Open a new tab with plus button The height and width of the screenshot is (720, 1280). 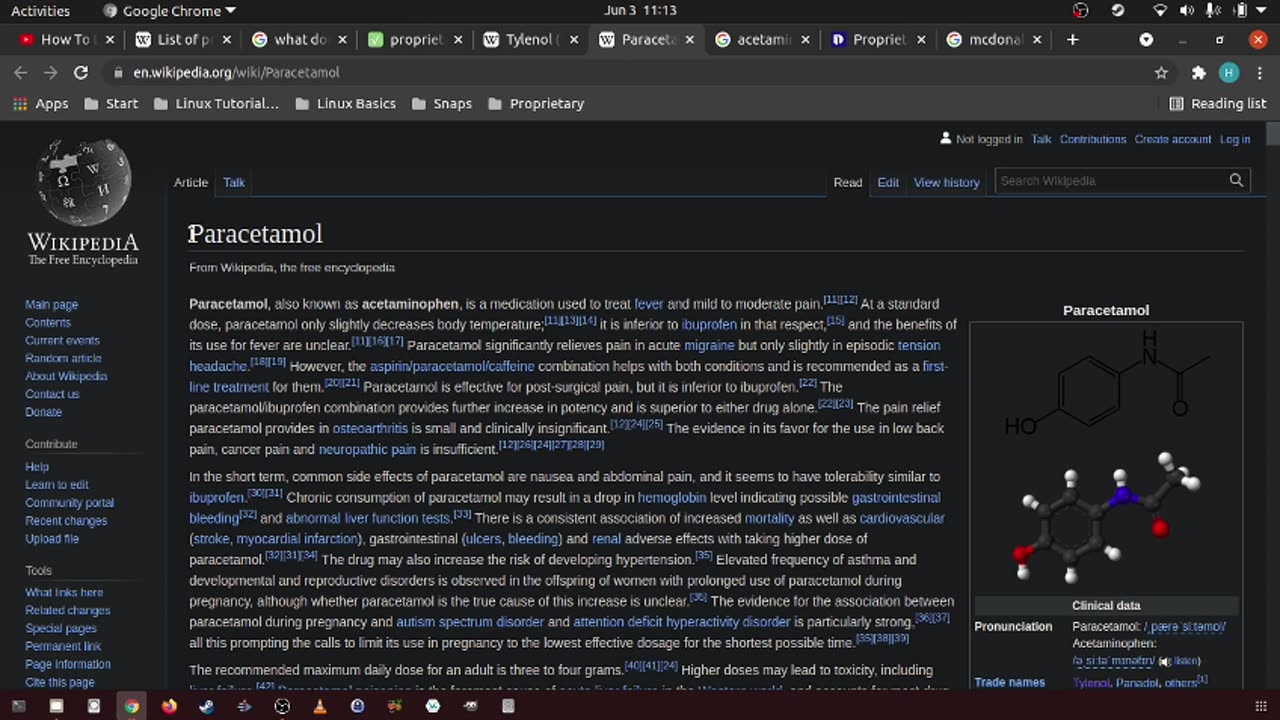click(1073, 40)
